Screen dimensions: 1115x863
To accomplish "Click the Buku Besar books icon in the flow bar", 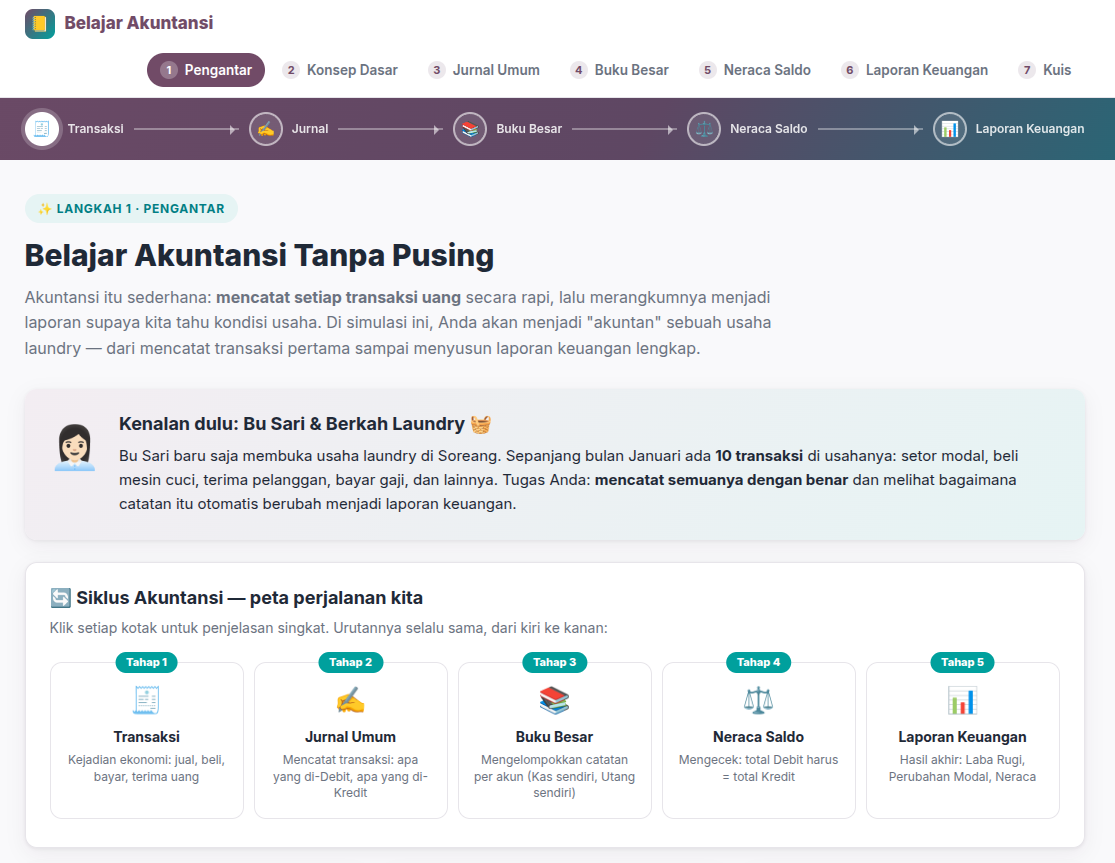I will tap(470, 129).
